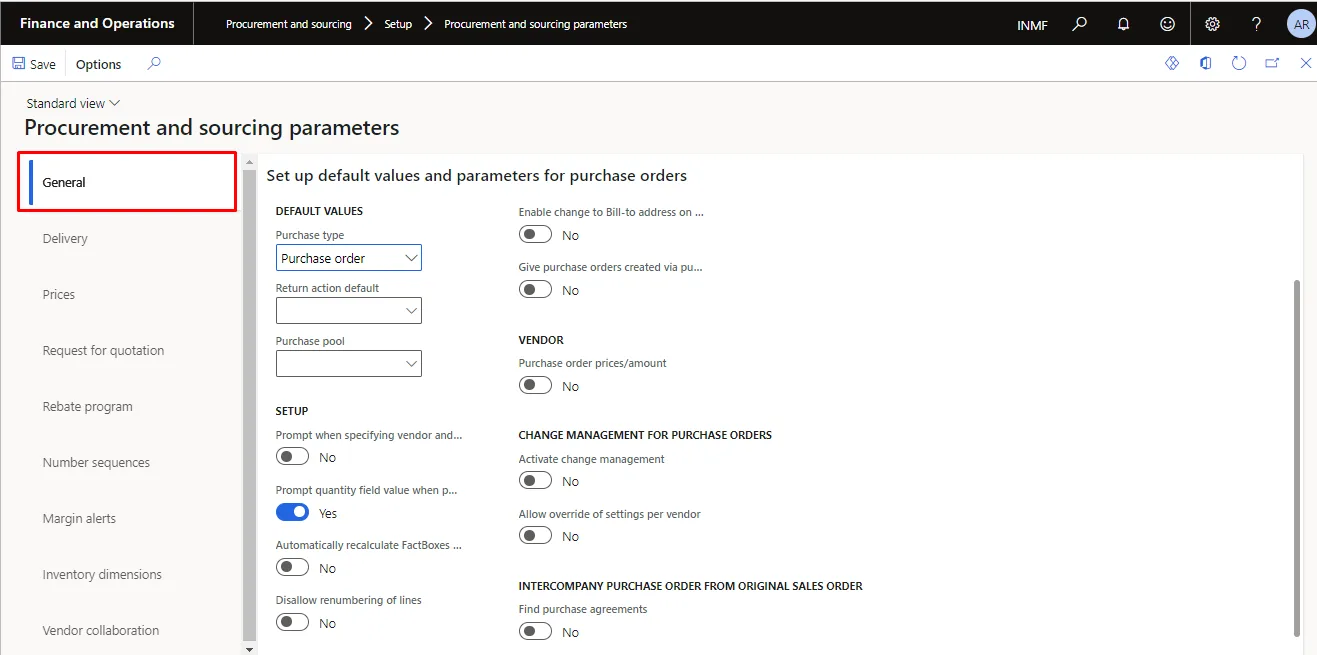Screen dimensions: 1317x655
Task: Go to Finance and Operations home
Action: [97, 23]
